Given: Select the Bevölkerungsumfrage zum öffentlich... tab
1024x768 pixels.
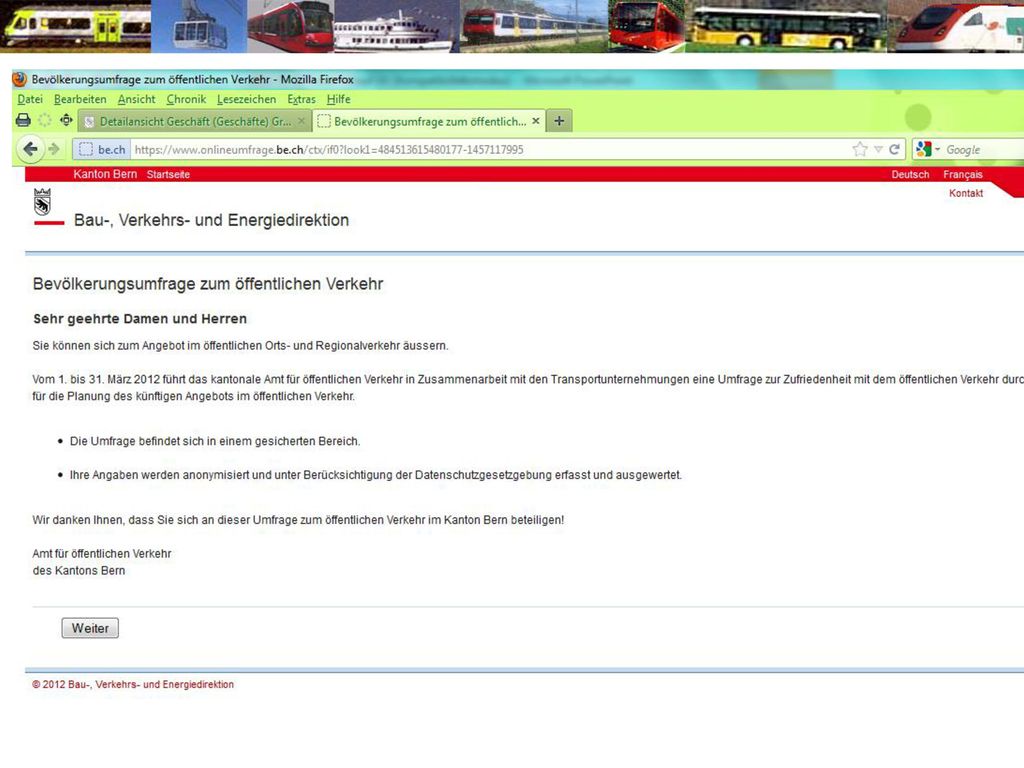Looking at the screenshot, I should pos(429,121).
